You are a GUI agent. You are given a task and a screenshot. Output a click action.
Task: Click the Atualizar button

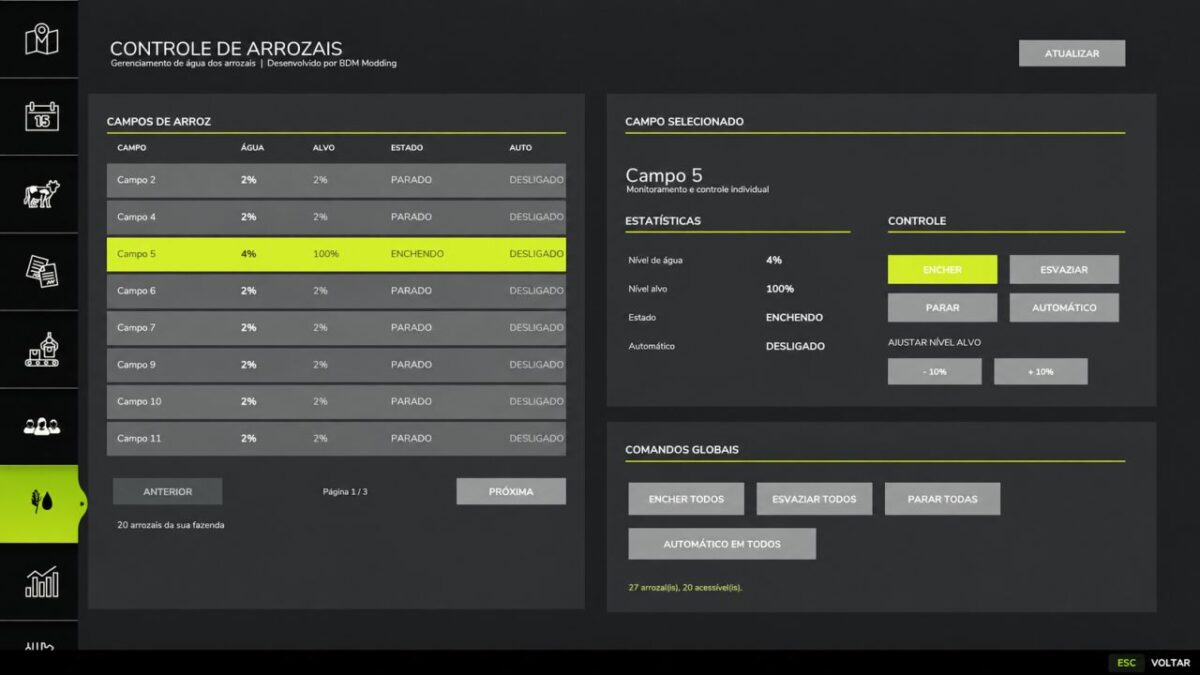pyautogui.click(x=1072, y=53)
